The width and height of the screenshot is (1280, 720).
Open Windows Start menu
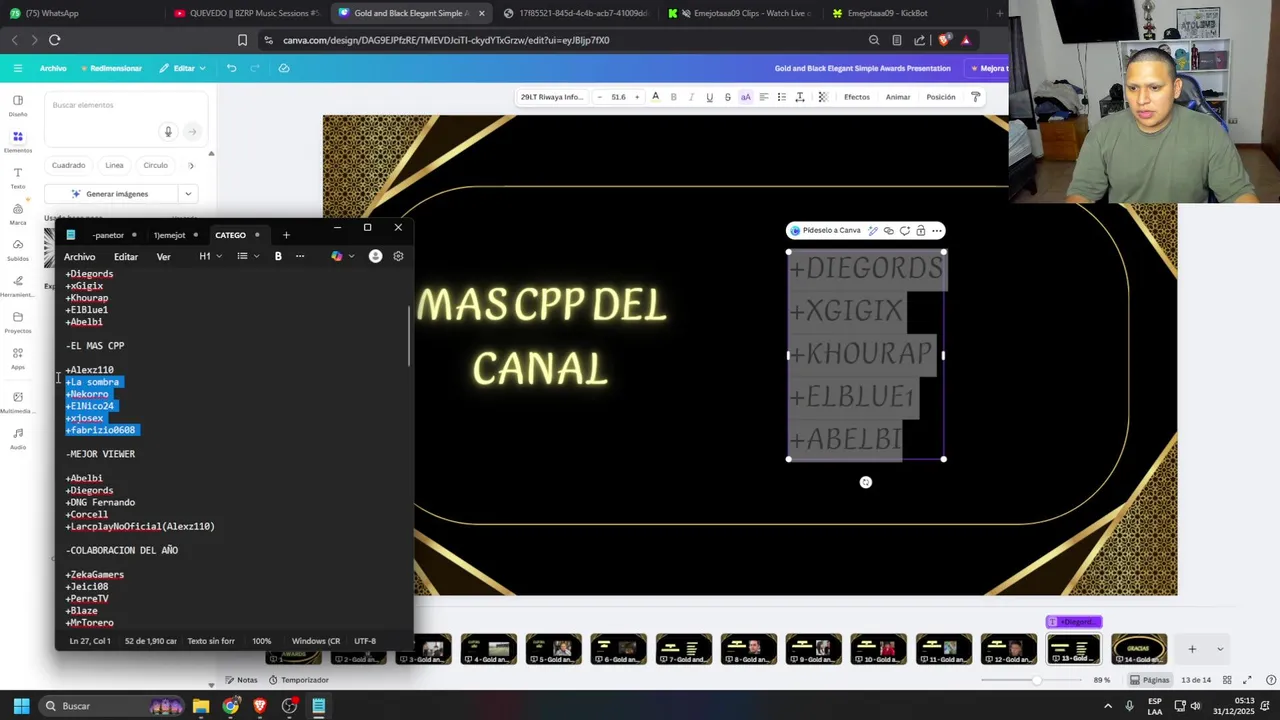21,706
